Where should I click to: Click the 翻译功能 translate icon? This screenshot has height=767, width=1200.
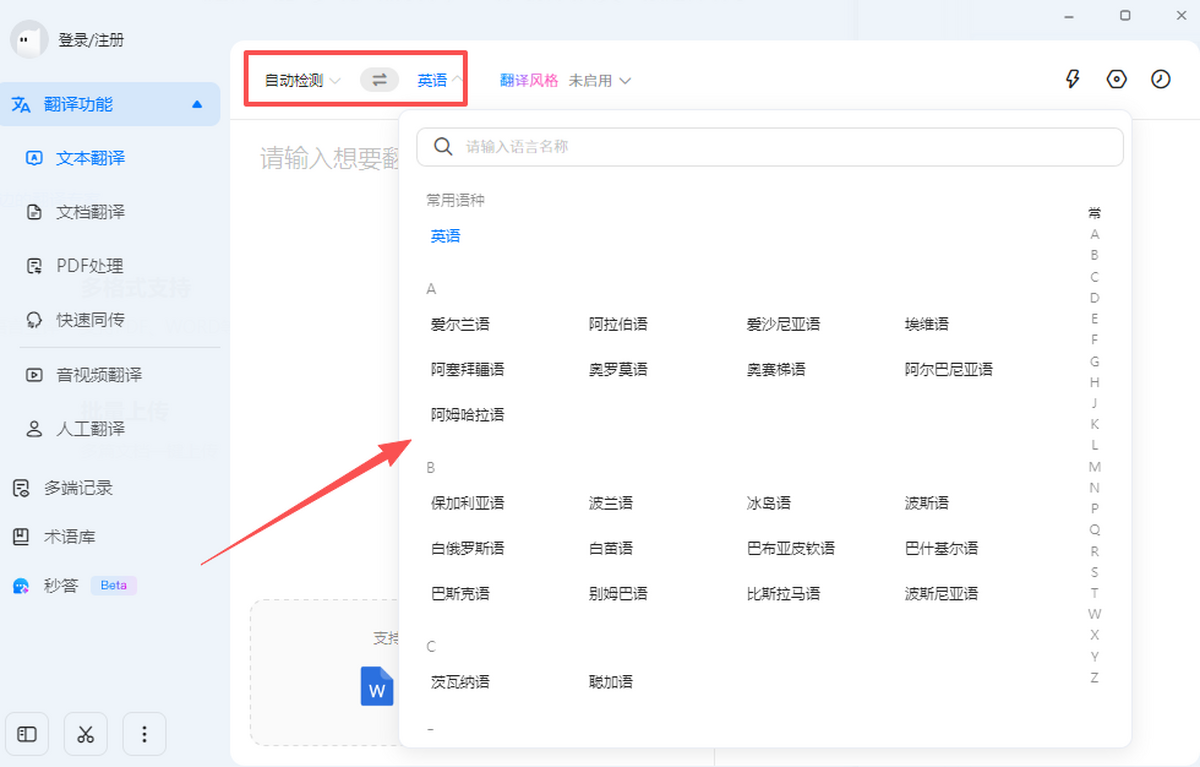click(21, 104)
